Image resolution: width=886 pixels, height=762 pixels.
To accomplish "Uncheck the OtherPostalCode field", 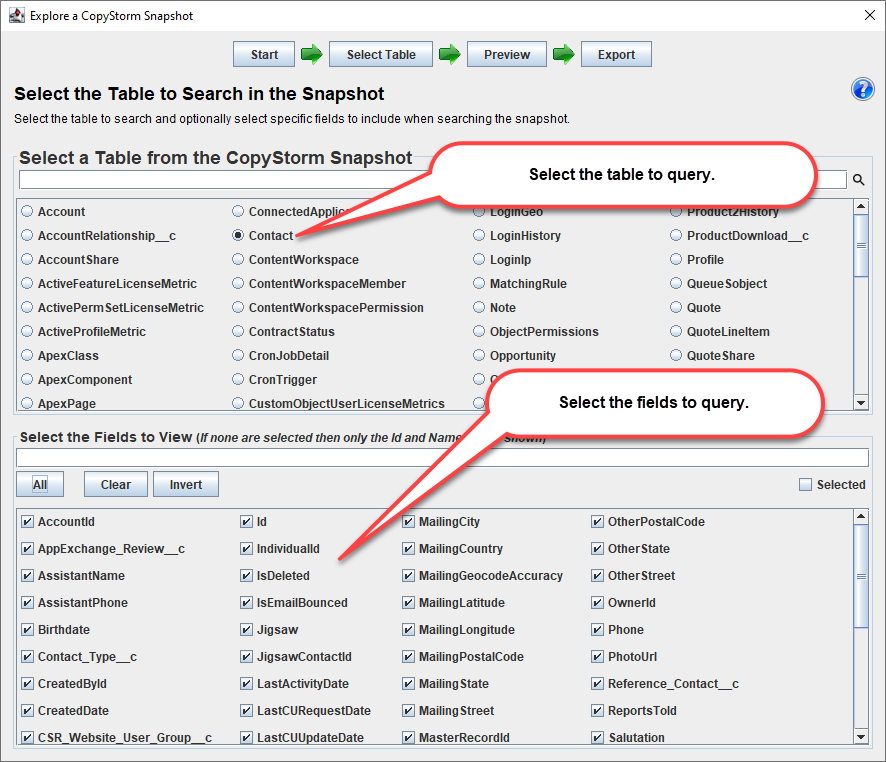I will click(597, 521).
